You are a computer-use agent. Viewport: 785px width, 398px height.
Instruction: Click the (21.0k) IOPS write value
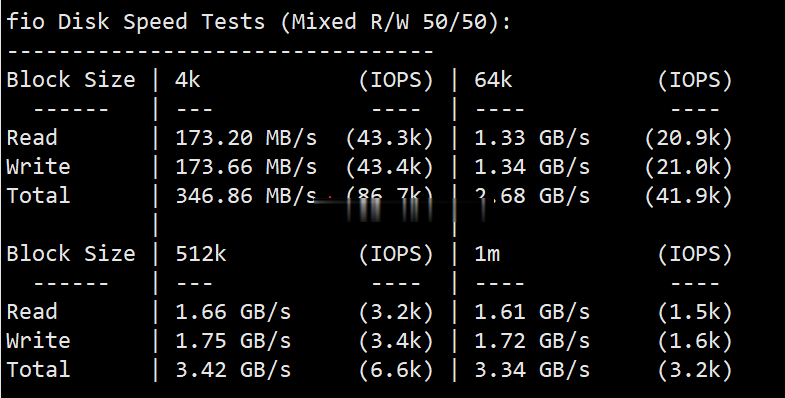coord(688,167)
